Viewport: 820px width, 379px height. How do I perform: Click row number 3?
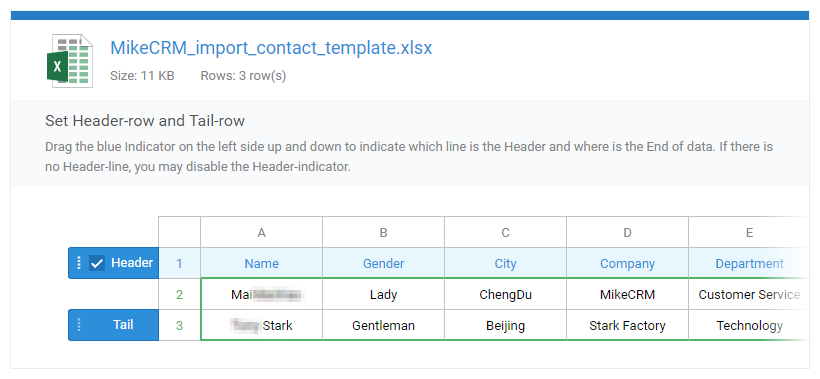click(179, 326)
